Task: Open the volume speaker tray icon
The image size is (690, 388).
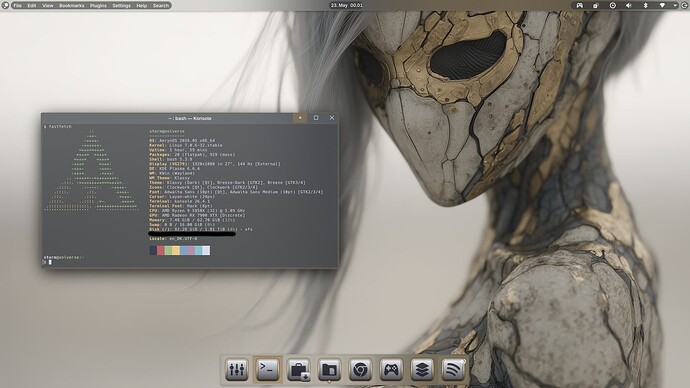Action: [x=628, y=5]
